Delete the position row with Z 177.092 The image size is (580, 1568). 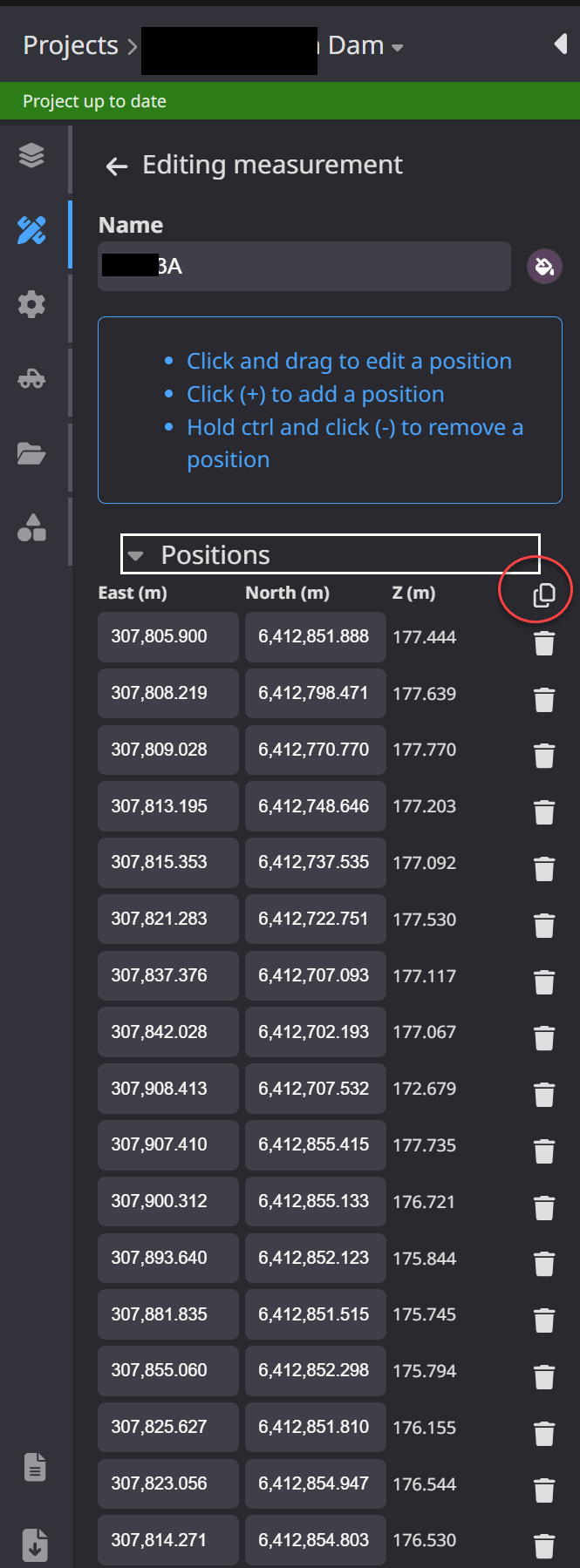pyautogui.click(x=544, y=869)
